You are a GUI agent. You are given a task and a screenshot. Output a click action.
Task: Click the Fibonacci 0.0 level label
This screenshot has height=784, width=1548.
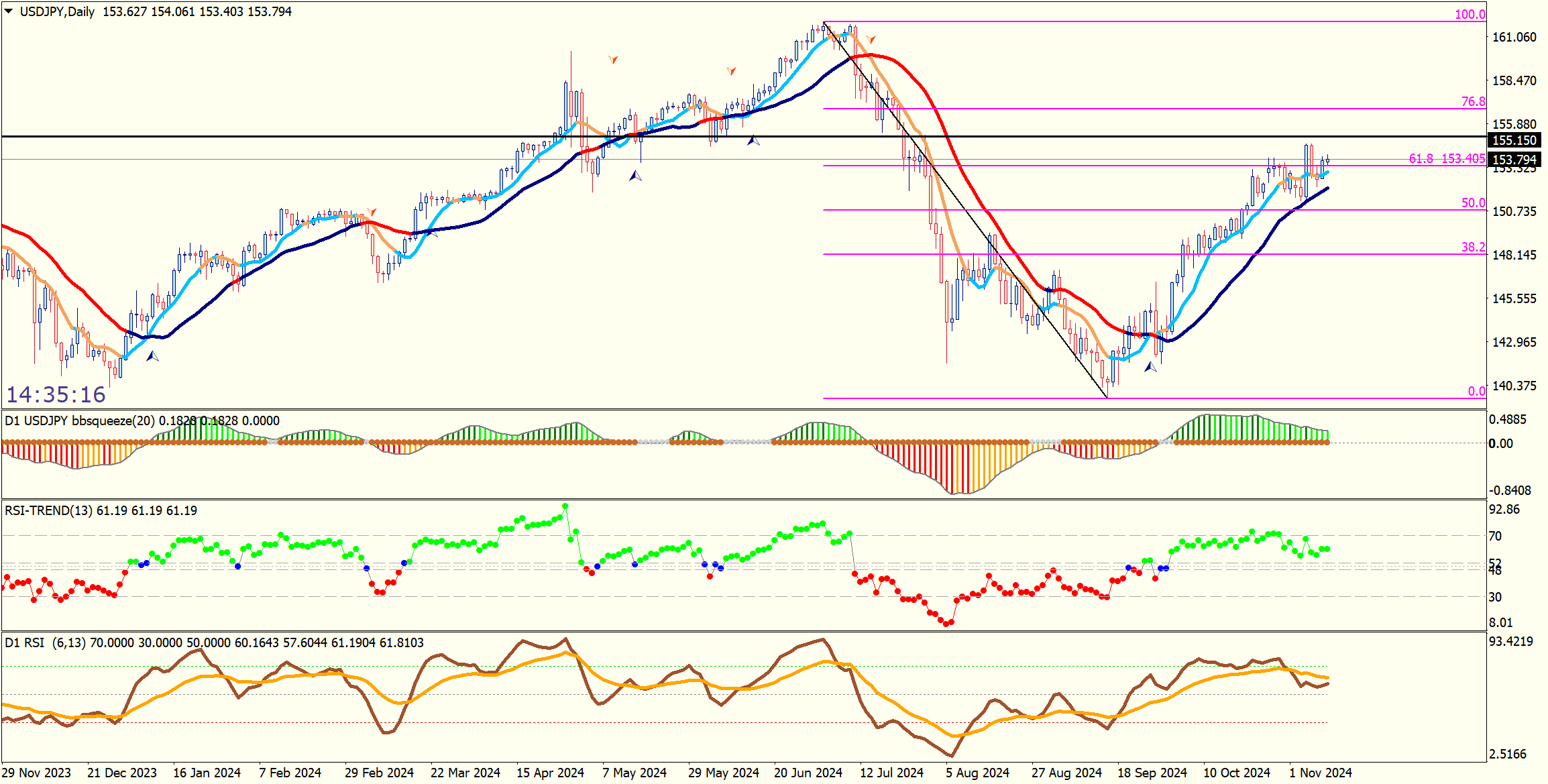click(1476, 391)
